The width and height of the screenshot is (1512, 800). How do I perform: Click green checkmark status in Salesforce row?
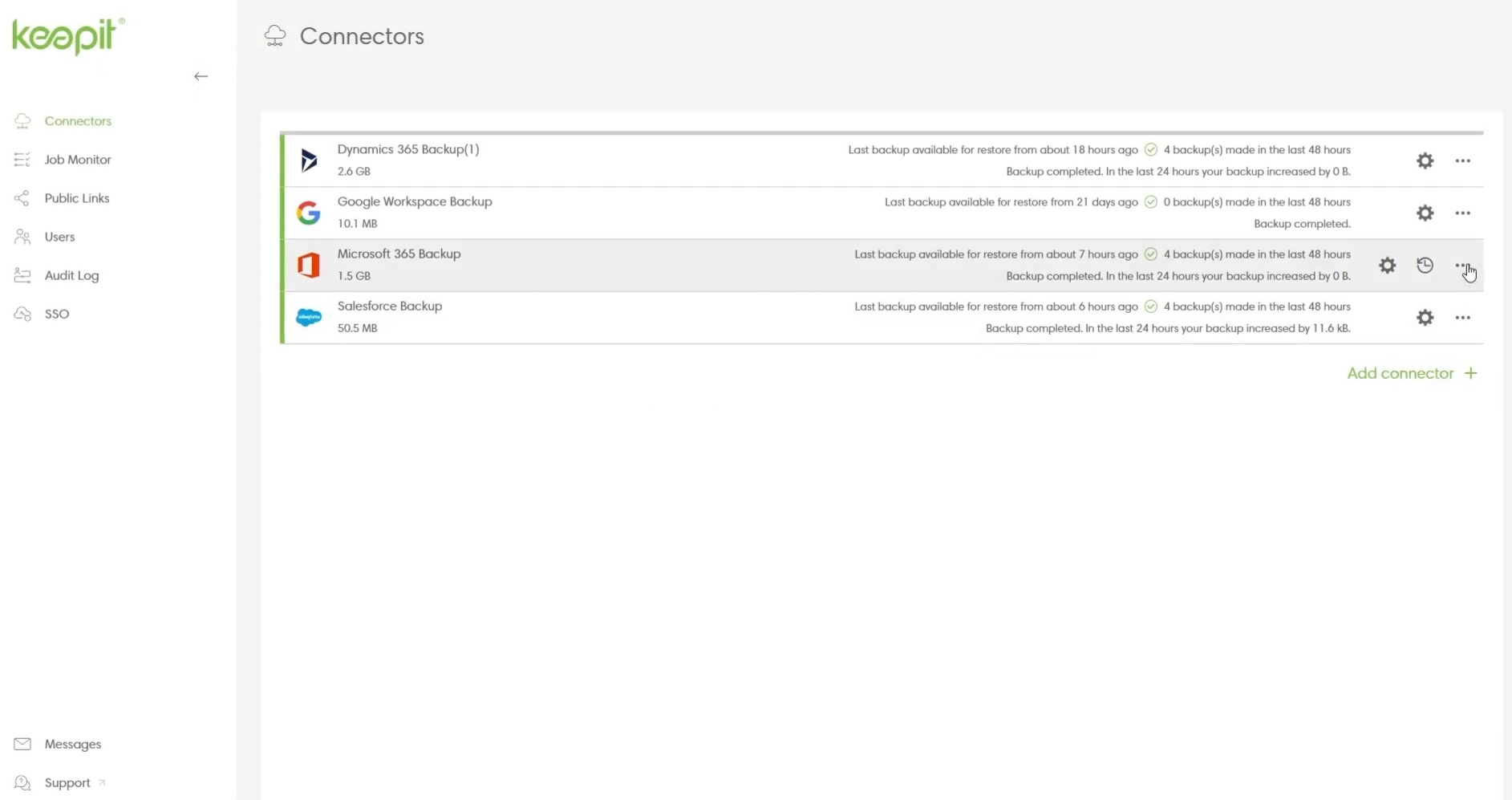pos(1150,306)
